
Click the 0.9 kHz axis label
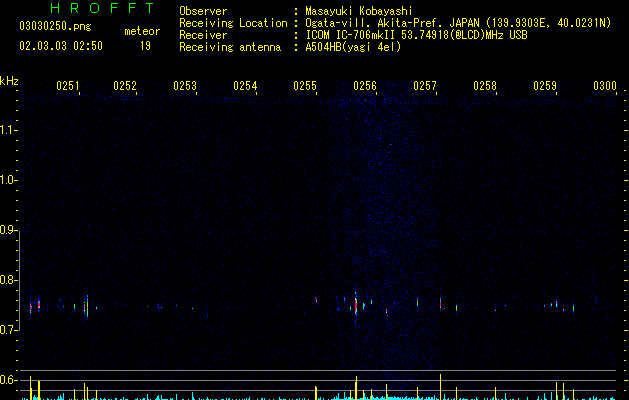point(7,230)
